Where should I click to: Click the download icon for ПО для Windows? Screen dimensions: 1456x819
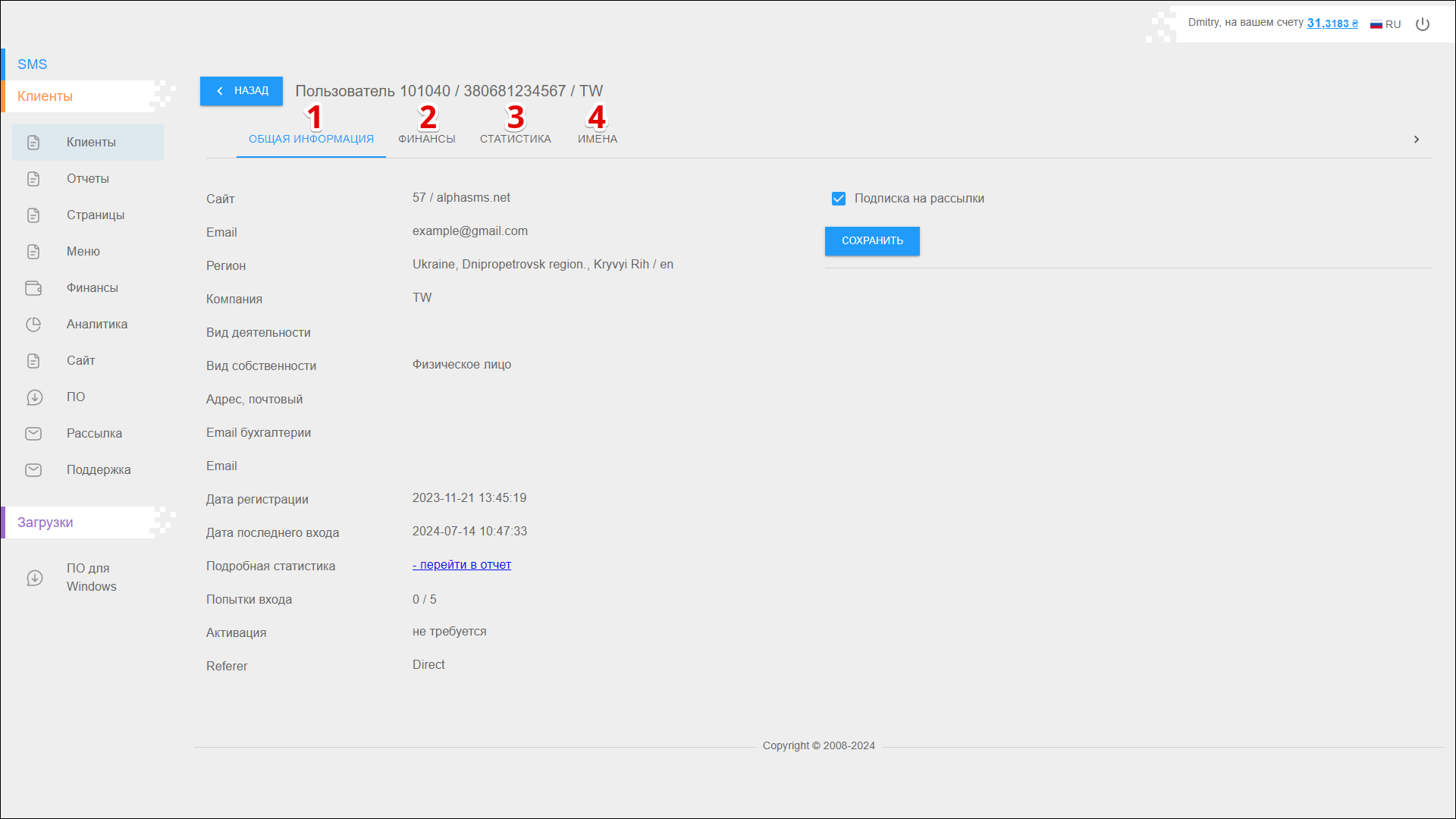(34, 578)
